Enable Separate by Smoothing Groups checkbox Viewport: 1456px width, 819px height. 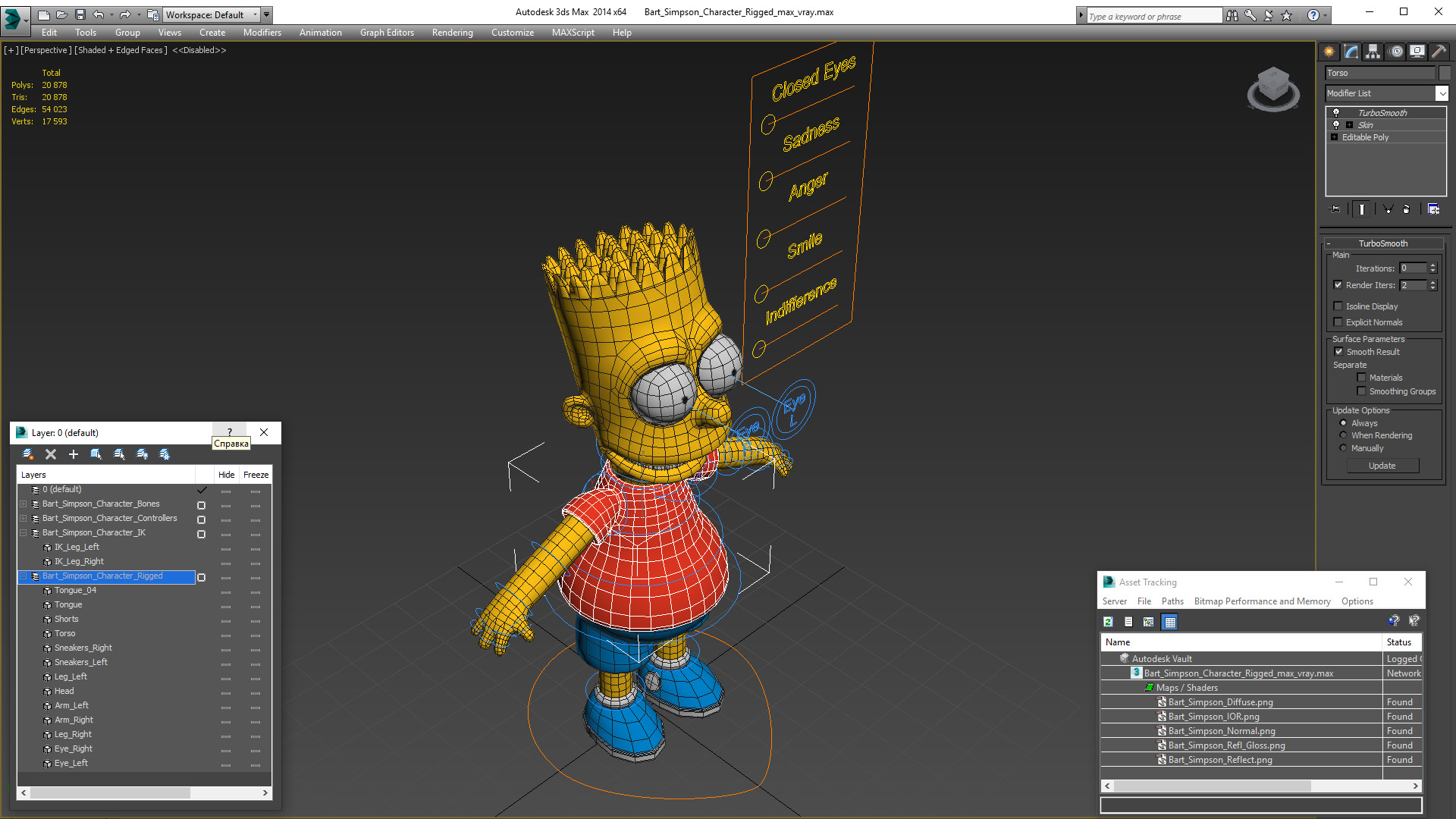tap(1362, 391)
